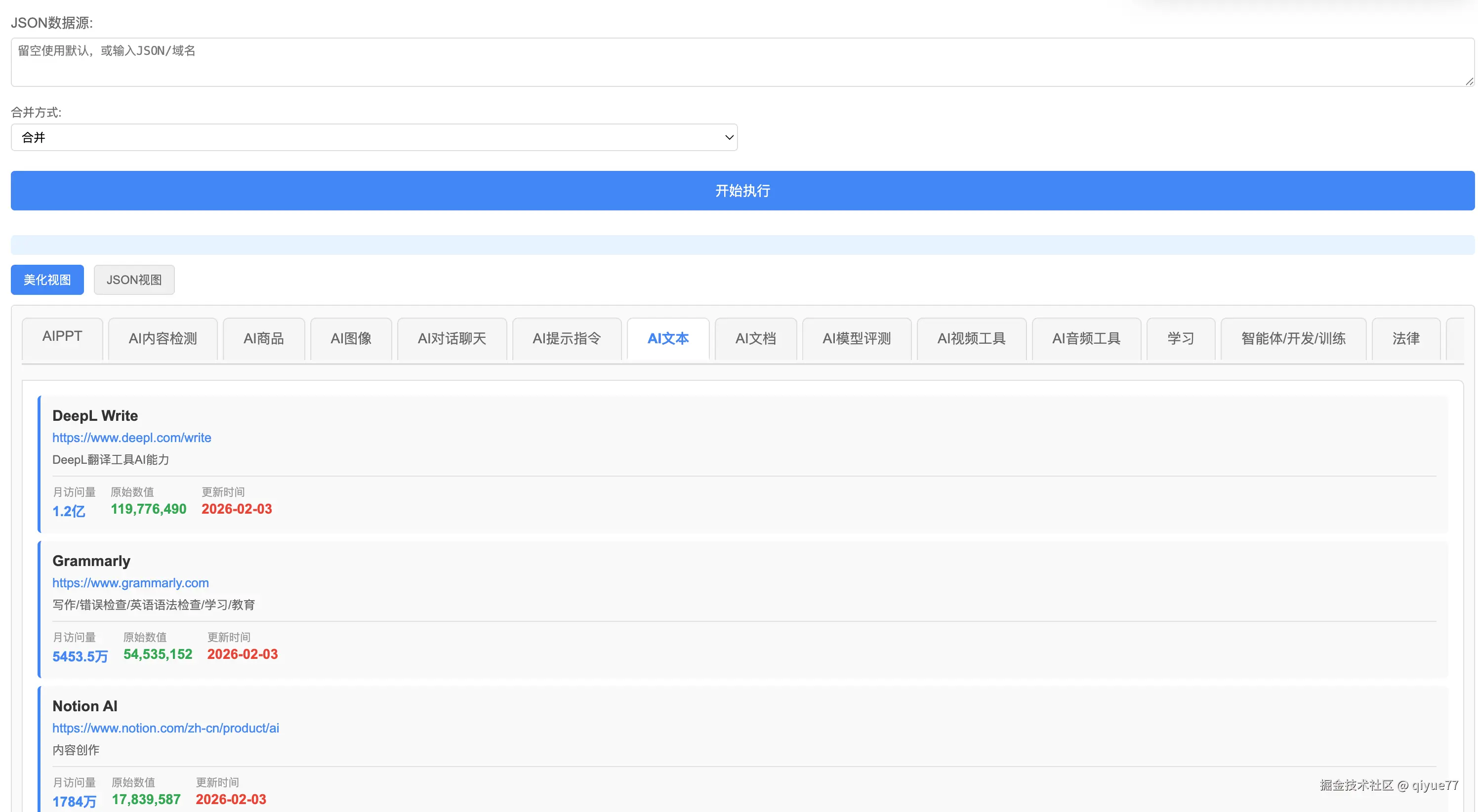
Task: Visit the Grammarly website link
Action: (130, 582)
